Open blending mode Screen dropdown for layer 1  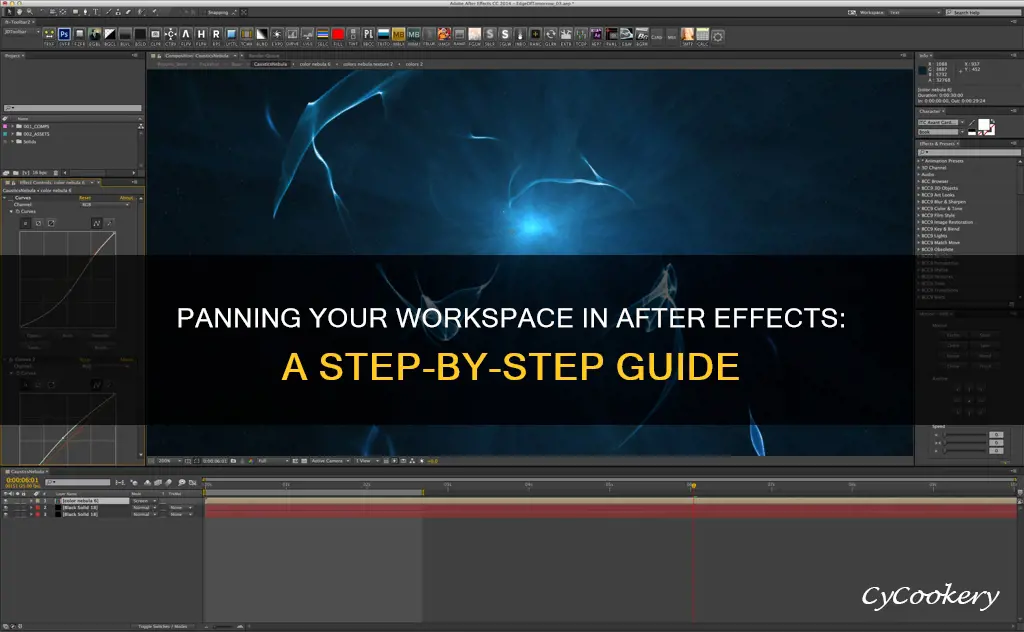pyautogui.click(x=144, y=501)
